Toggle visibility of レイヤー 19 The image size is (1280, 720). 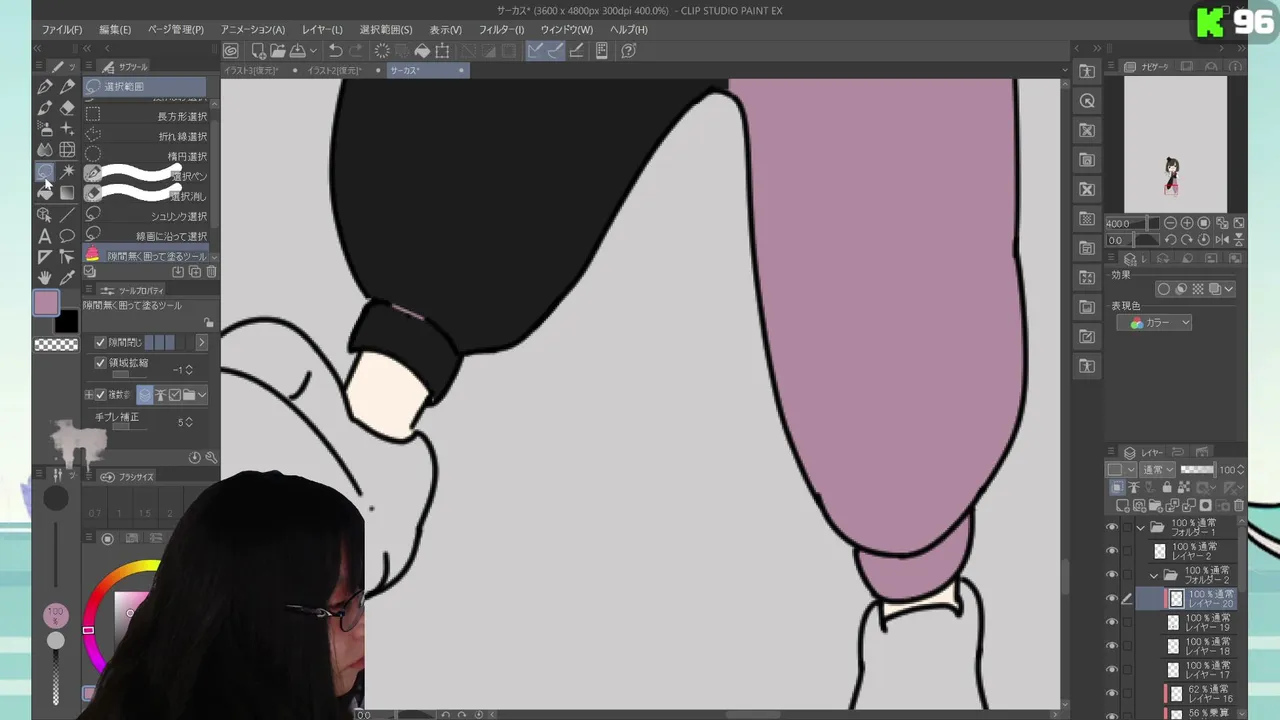pyautogui.click(x=1112, y=622)
